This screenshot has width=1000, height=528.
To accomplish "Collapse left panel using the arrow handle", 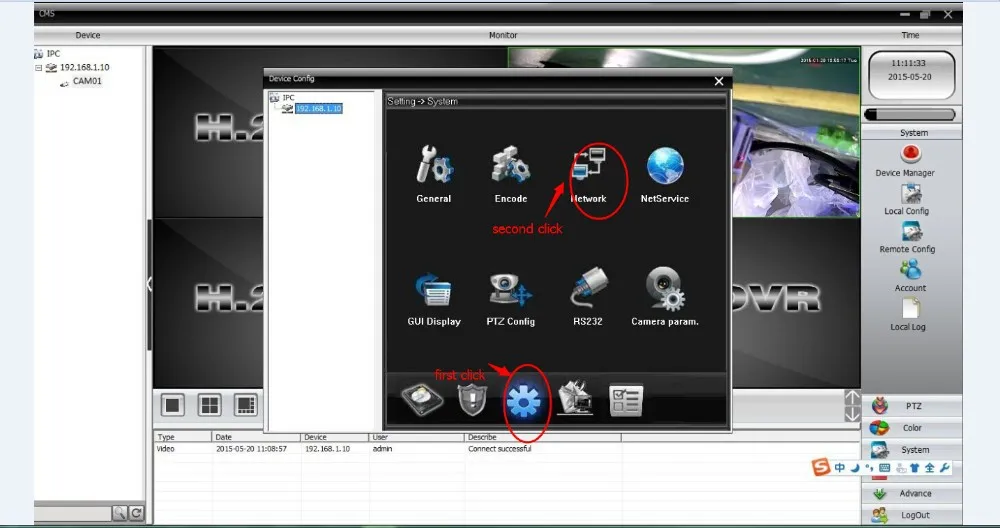I will pos(149,284).
